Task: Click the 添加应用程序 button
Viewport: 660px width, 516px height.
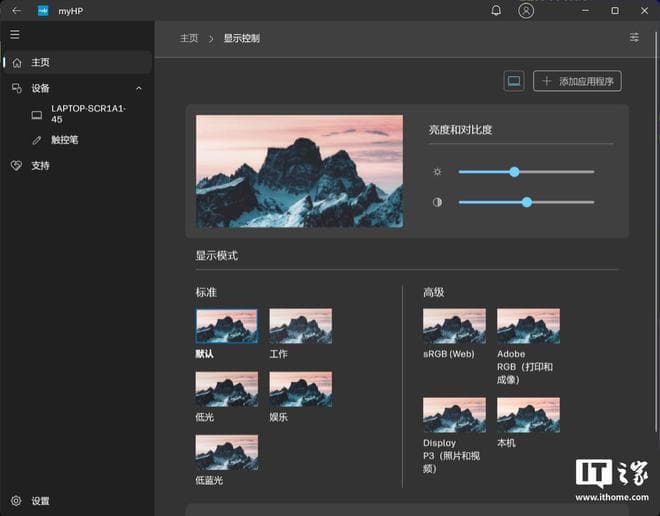Action: [x=577, y=81]
